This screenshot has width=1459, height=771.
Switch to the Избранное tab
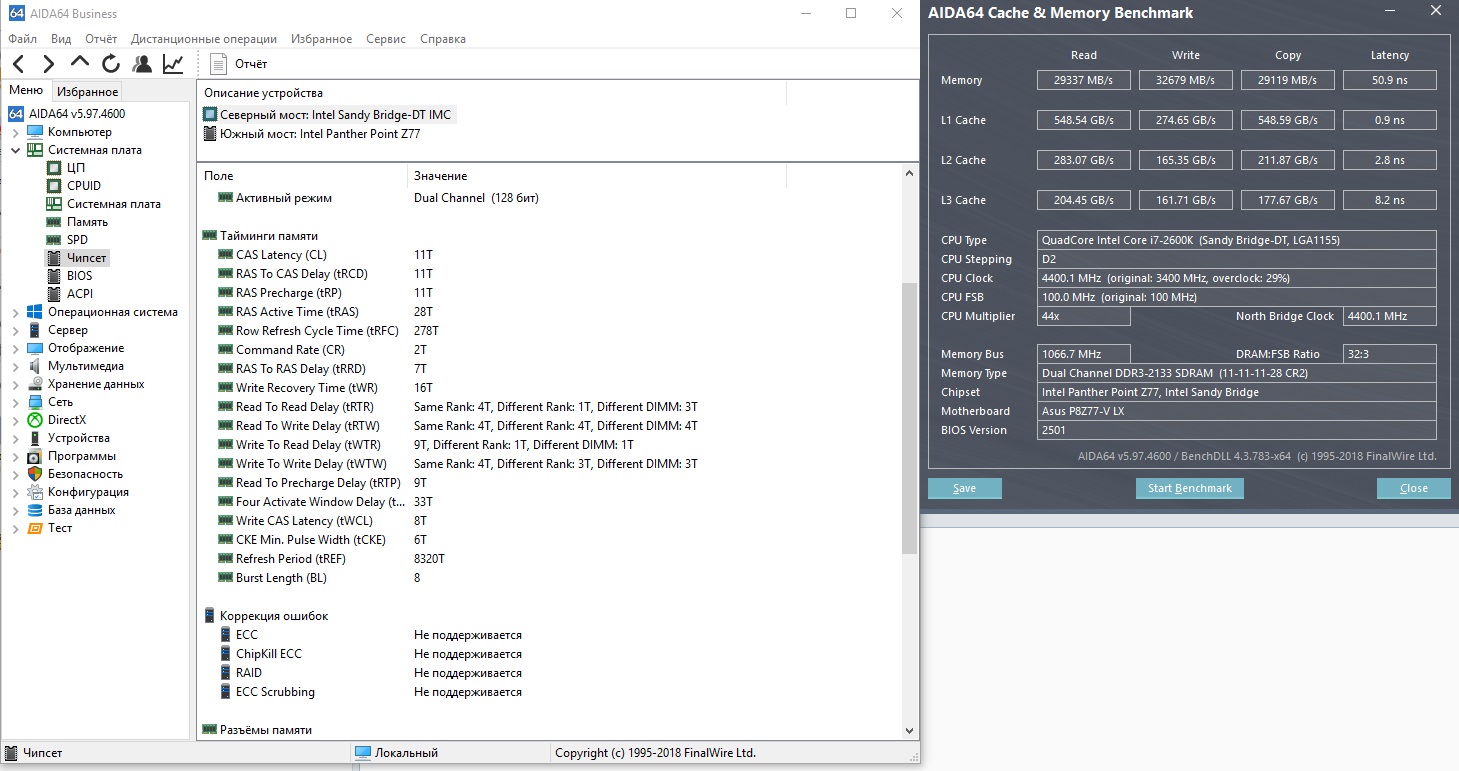click(87, 92)
